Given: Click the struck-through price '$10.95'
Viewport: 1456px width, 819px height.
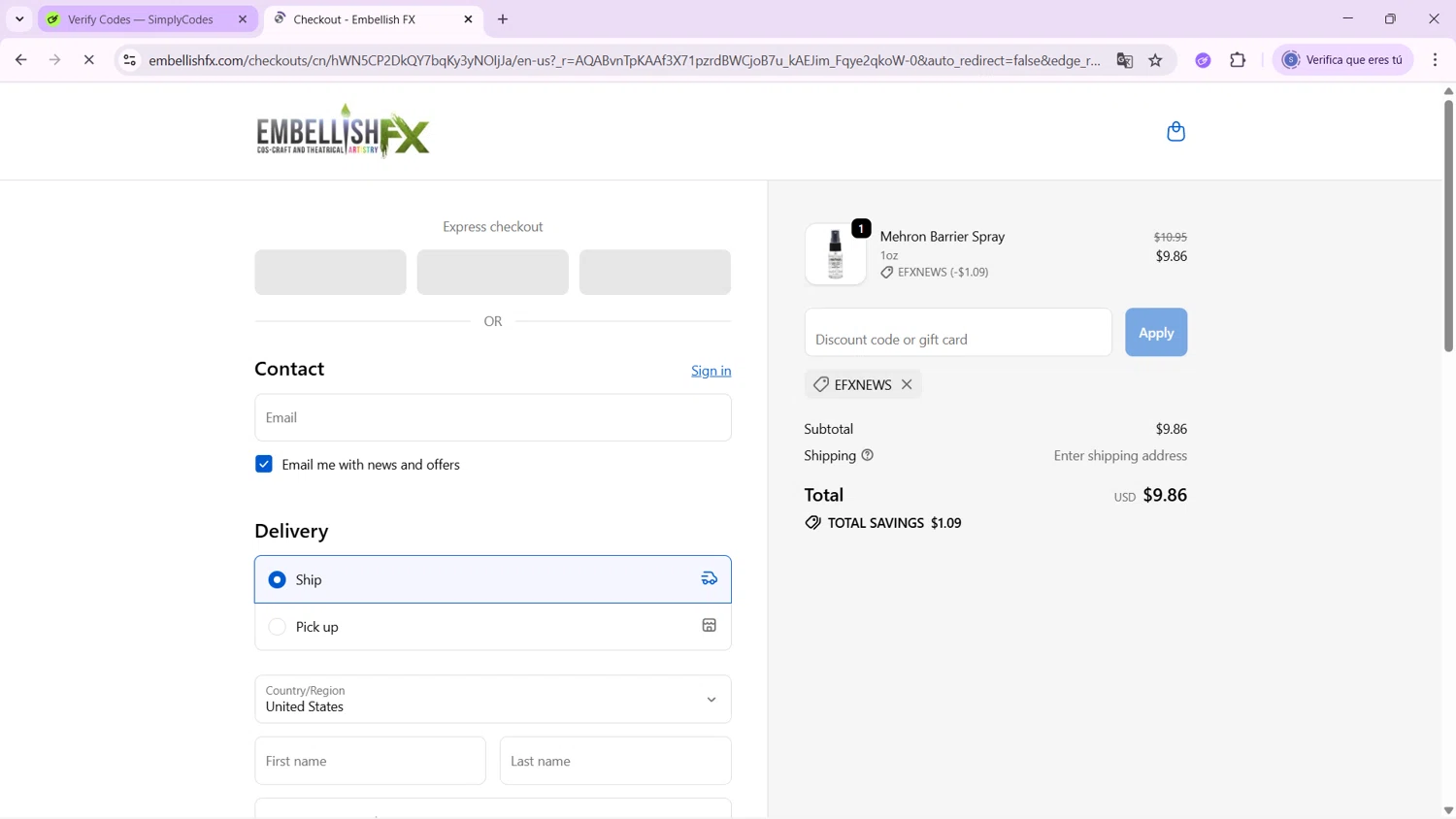Looking at the screenshot, I should tap(1171, 237).
